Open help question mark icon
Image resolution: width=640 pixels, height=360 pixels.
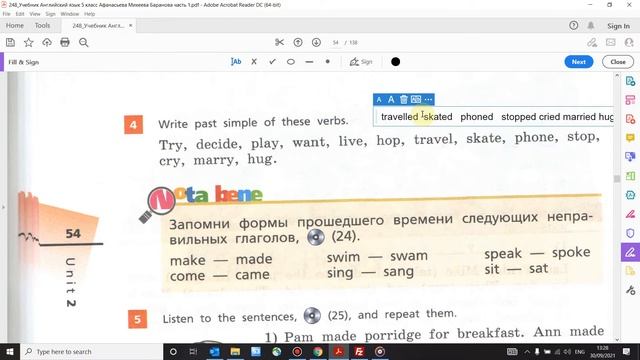pos(573,25)
